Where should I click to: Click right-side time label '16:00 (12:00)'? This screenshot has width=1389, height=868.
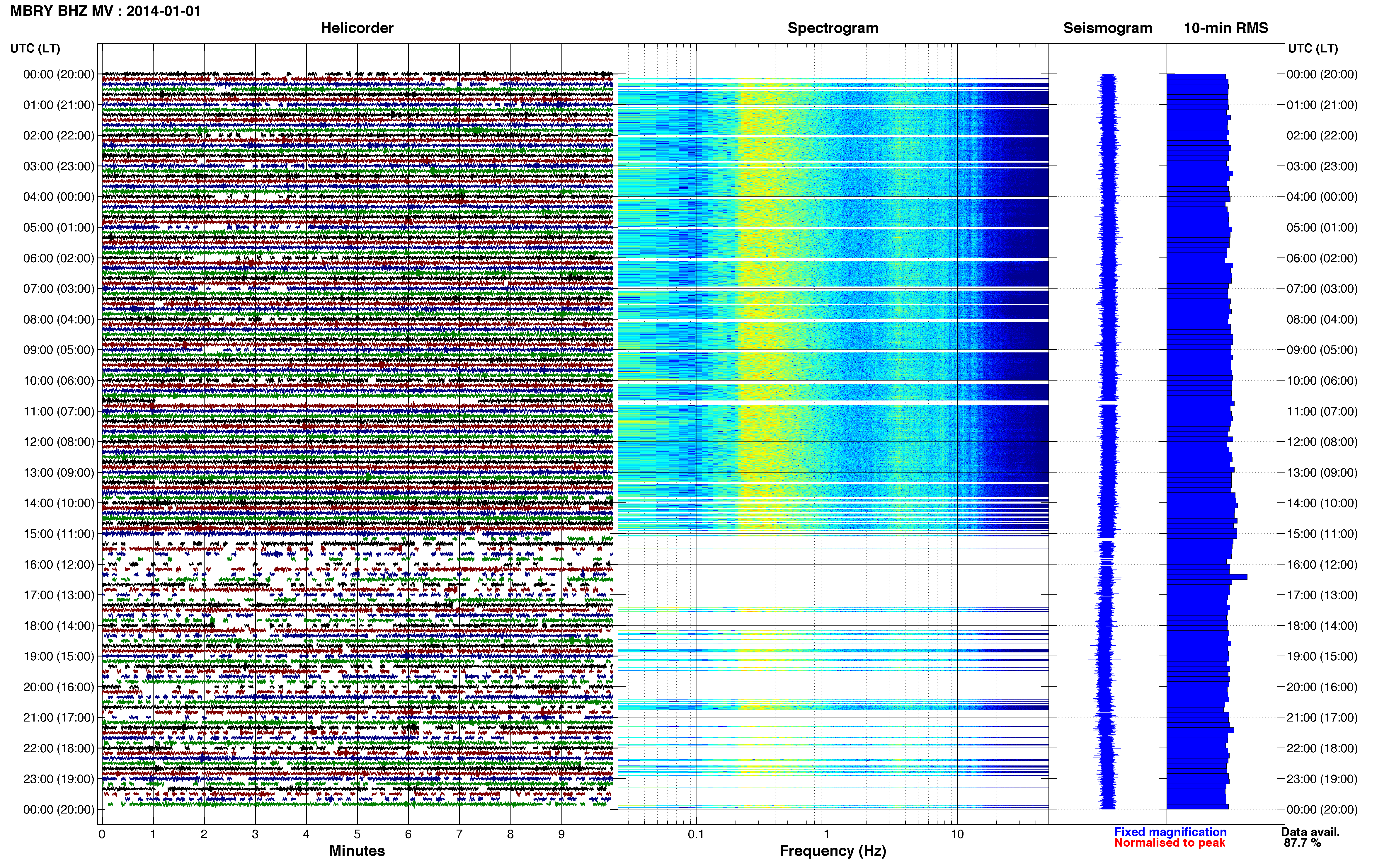1322,564
